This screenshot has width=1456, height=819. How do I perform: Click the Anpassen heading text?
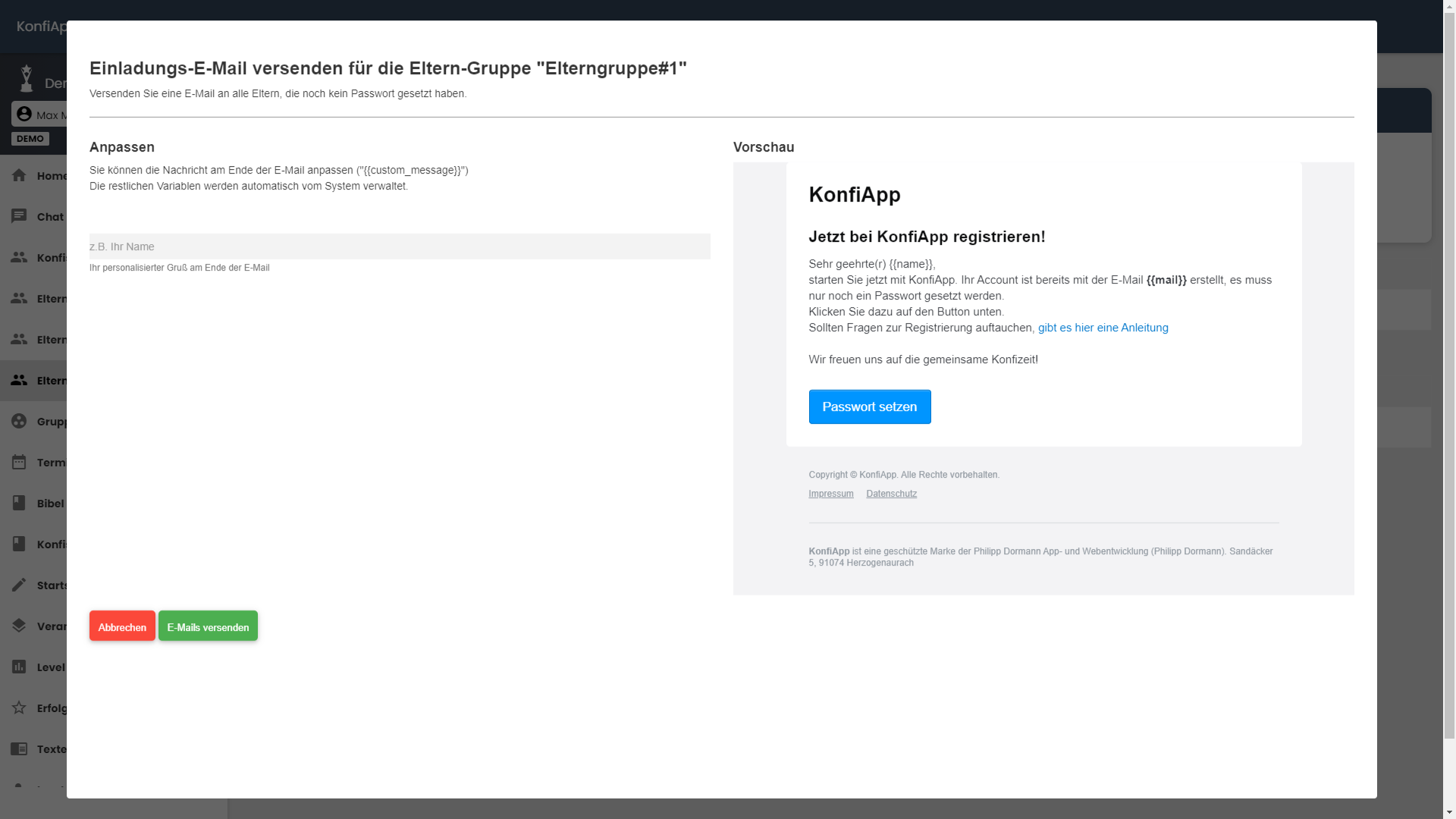click(122, 147)
